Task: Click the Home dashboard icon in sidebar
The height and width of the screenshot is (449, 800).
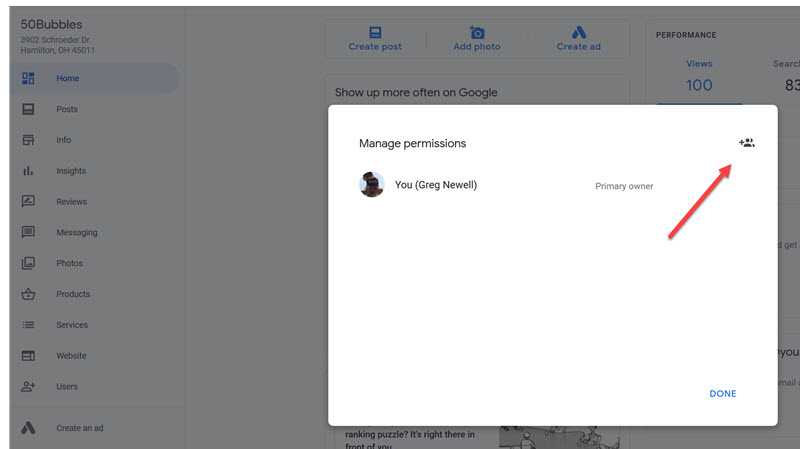Action: pyautogui.click(x=28, y=78)
